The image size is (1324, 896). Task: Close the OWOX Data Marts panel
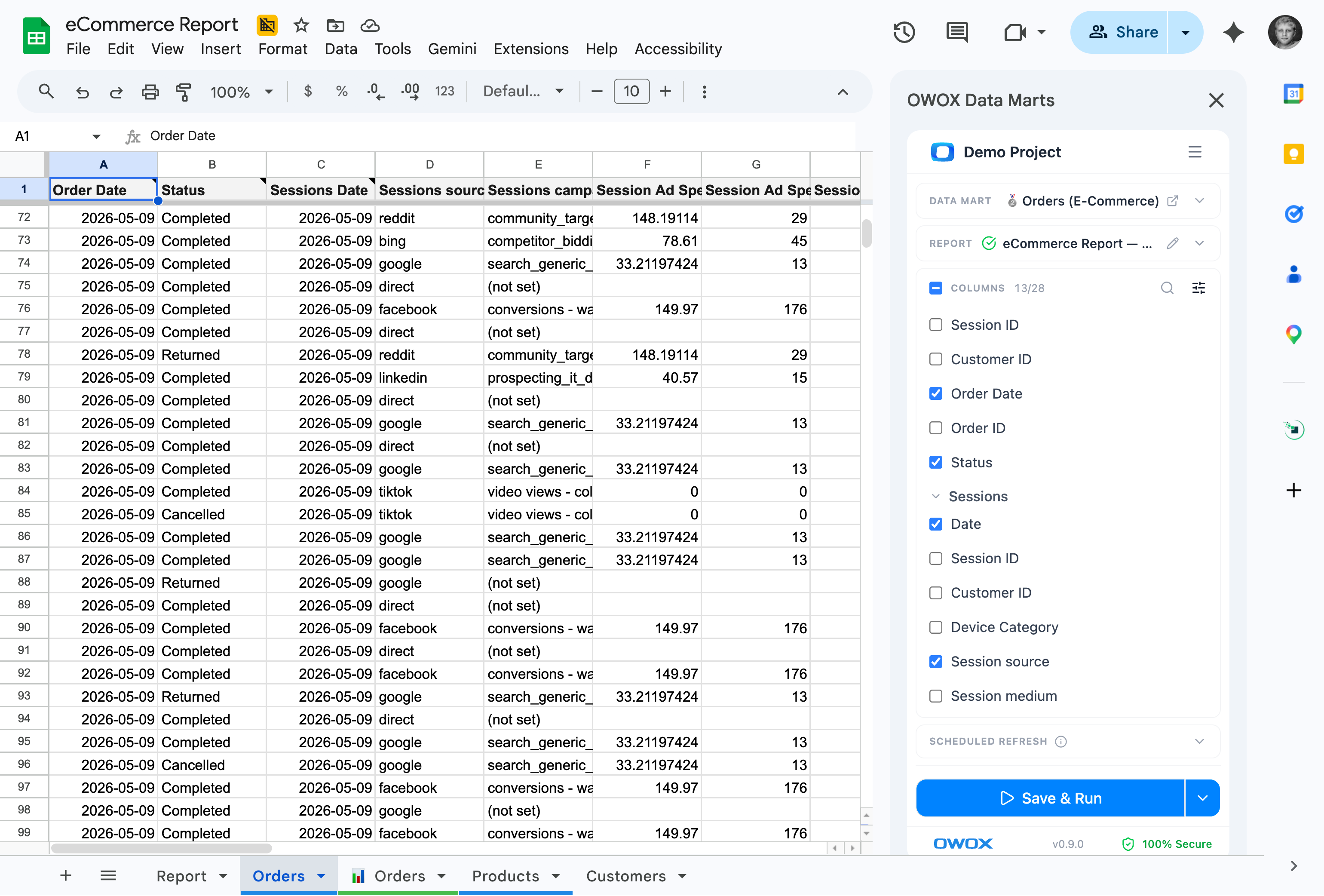click(1216, 100)
